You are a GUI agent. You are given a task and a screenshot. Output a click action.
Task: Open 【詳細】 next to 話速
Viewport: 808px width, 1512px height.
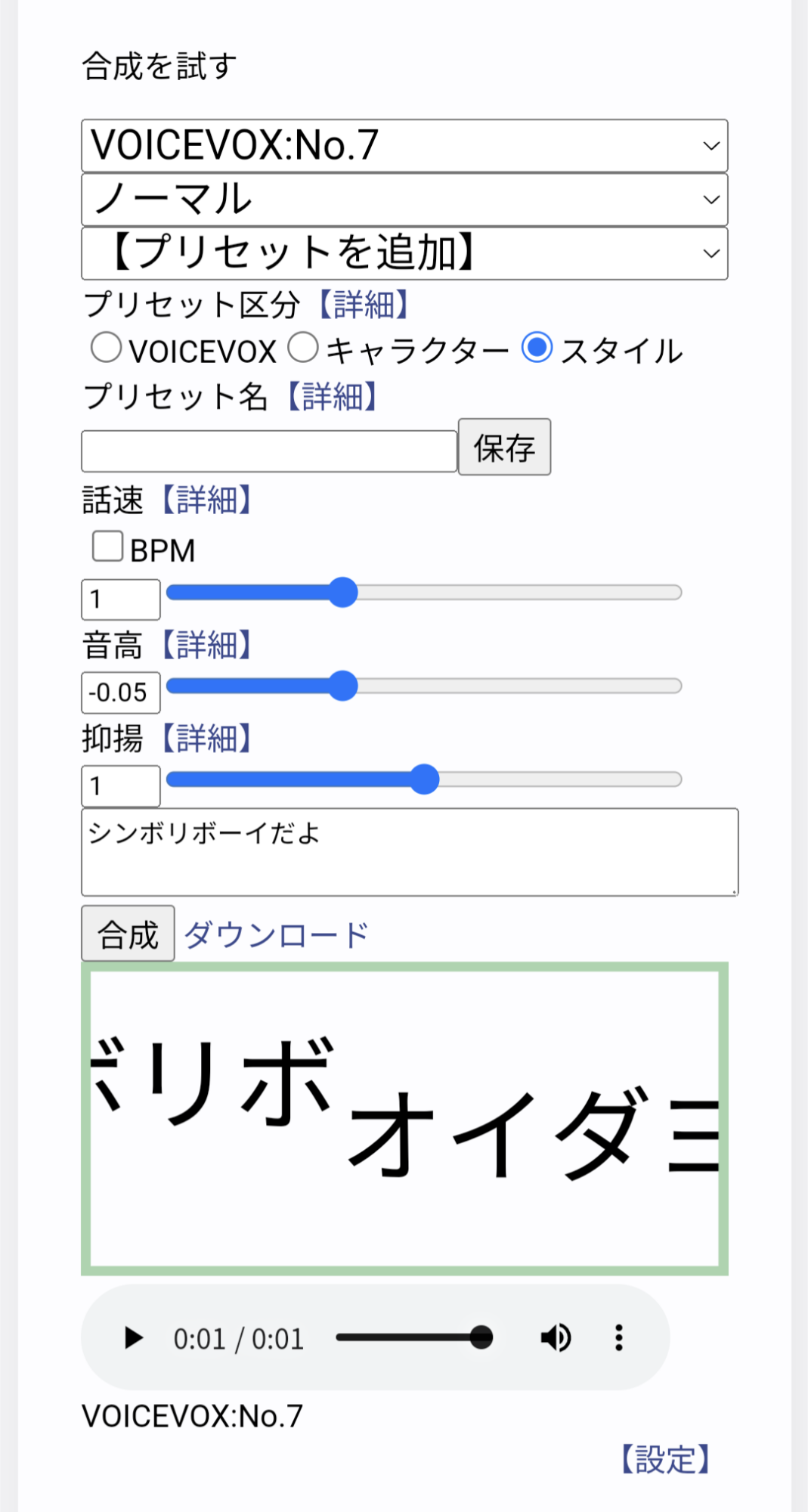206,500
